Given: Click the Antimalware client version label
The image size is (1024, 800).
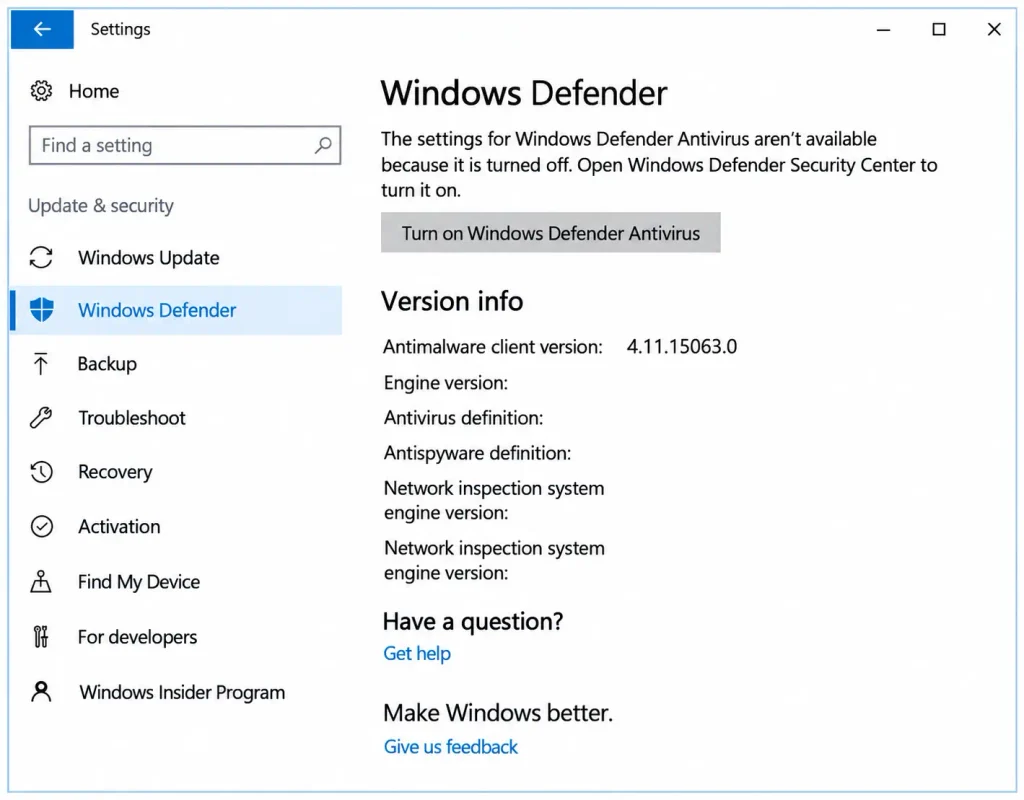Looking at the screenshot, I should pos(492,346).
